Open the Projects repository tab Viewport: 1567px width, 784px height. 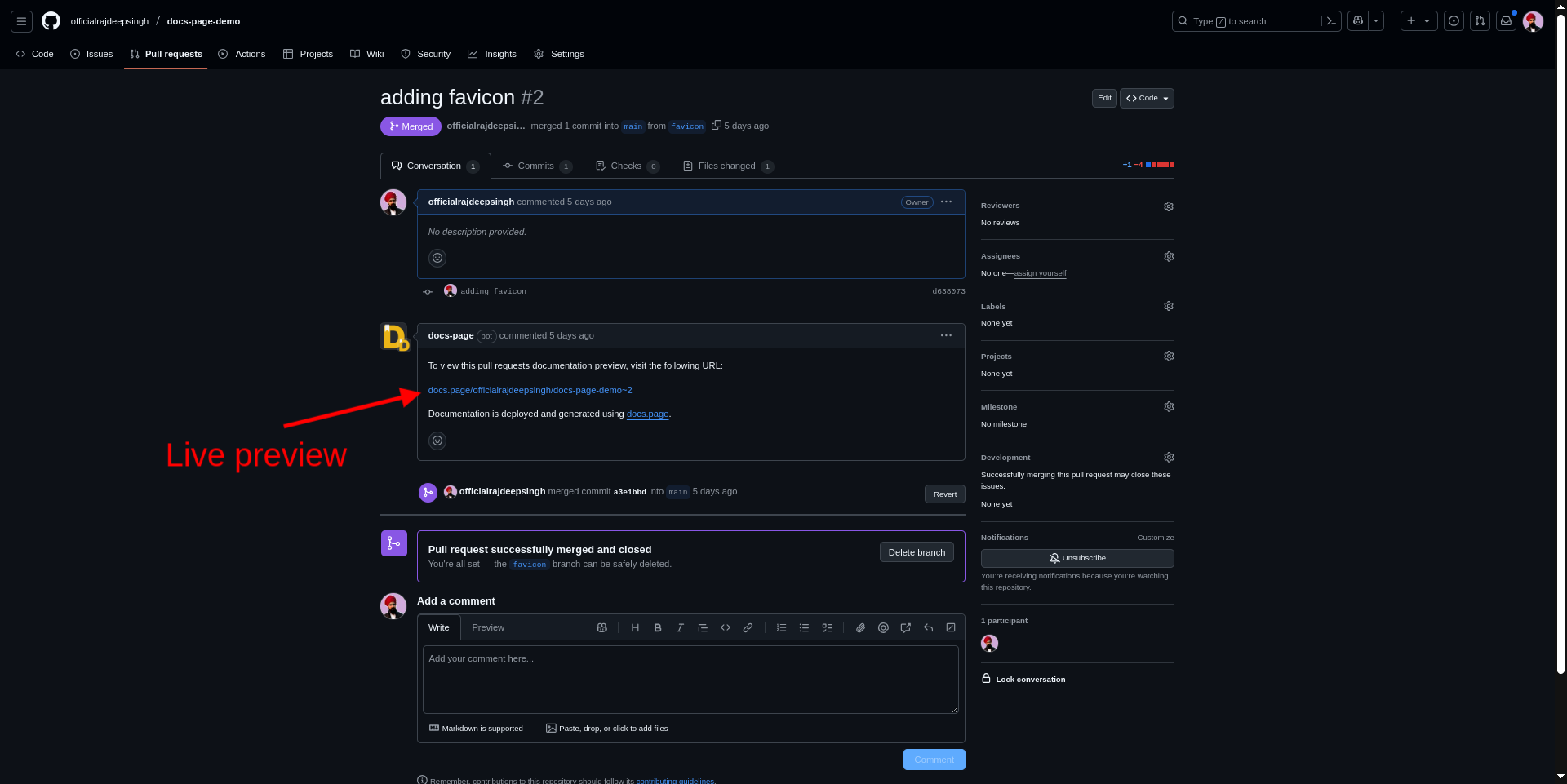(308, 54)
